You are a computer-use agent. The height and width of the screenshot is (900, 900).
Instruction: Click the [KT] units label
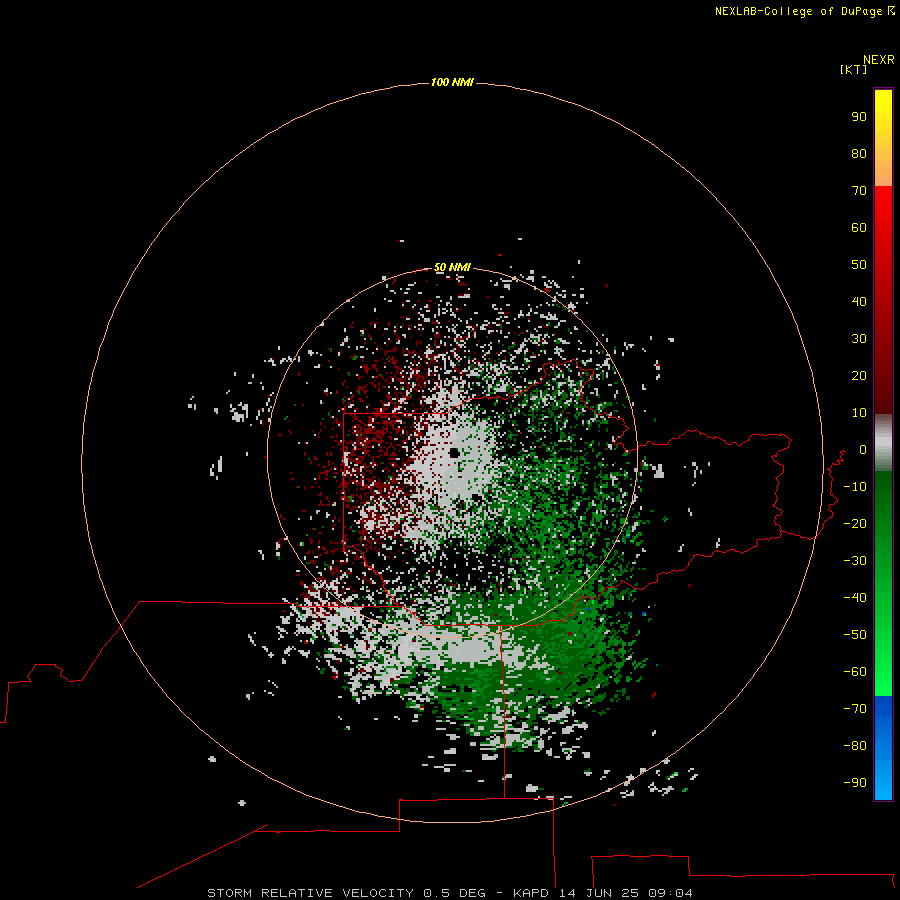click(853, 69)
